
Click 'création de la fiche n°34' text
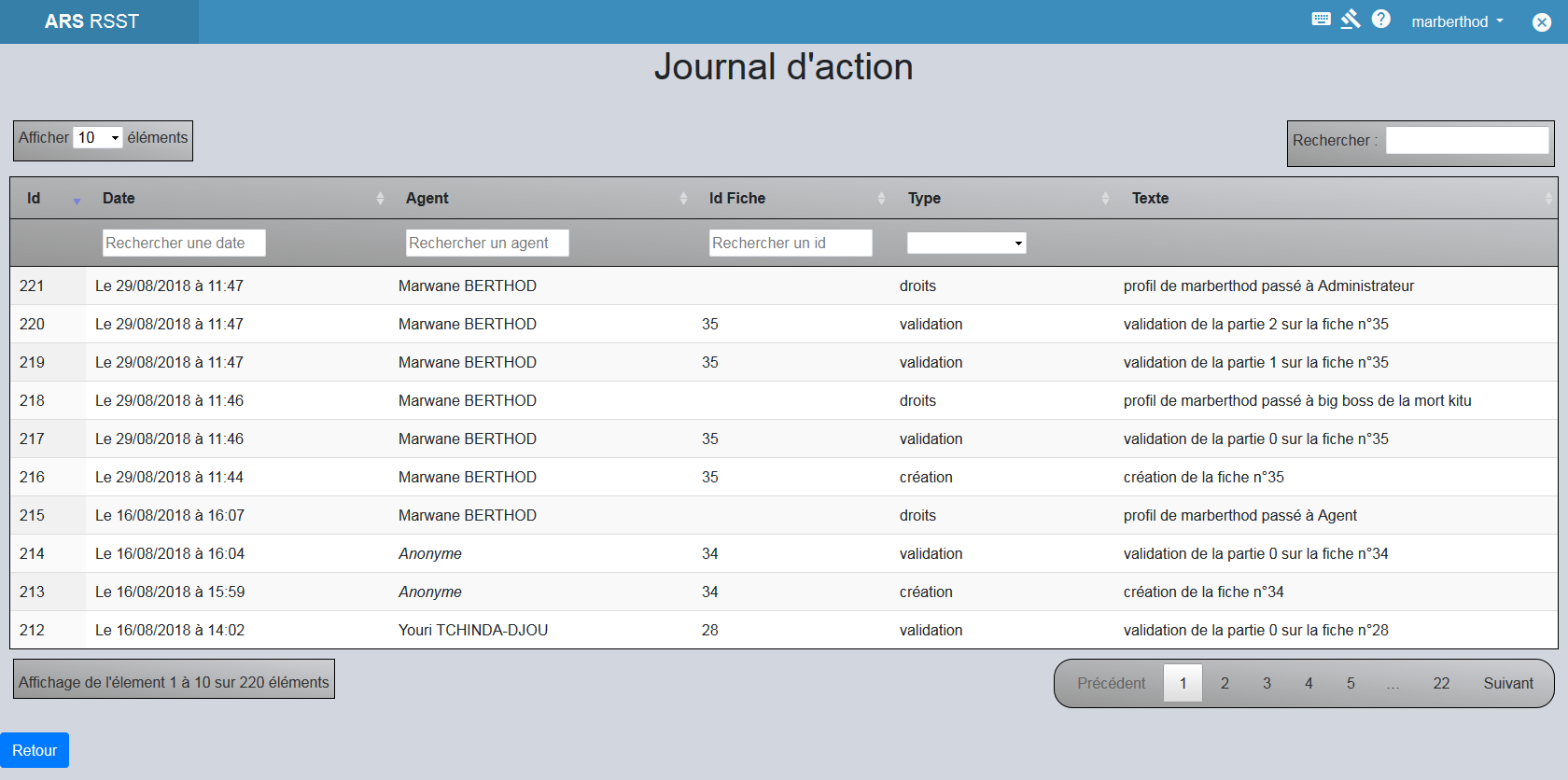click(1203, 592)
